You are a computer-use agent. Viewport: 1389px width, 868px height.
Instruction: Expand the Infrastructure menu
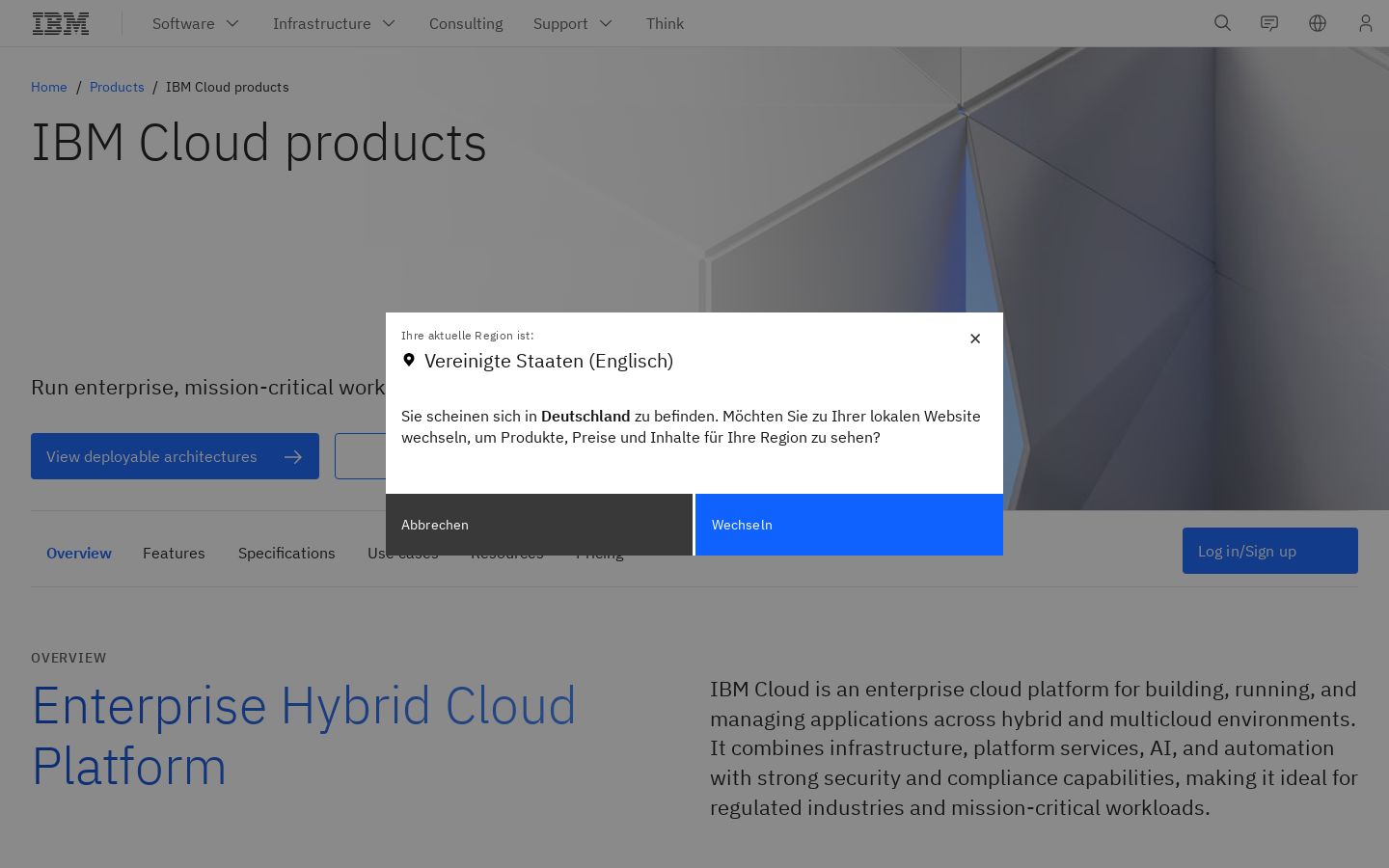coord(334,23)
